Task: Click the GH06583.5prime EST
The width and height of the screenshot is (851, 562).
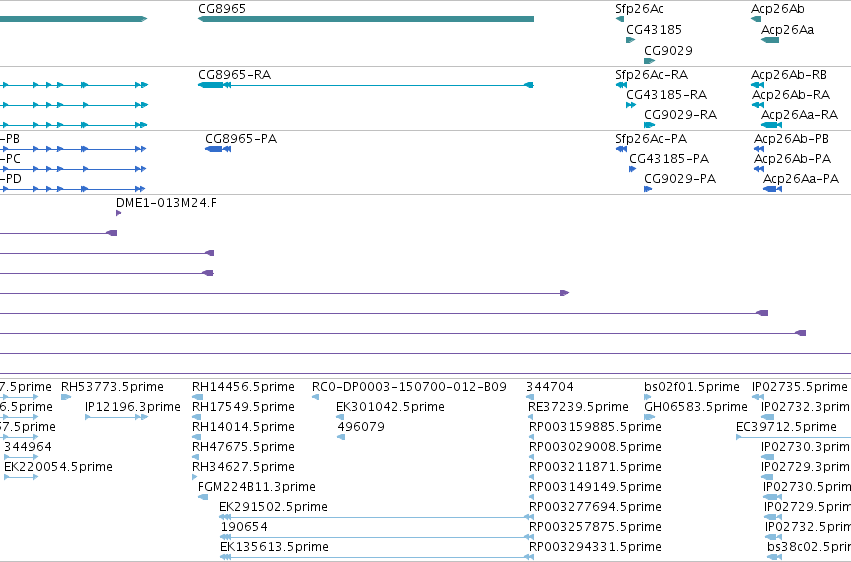Action: (x=649, y=417)
